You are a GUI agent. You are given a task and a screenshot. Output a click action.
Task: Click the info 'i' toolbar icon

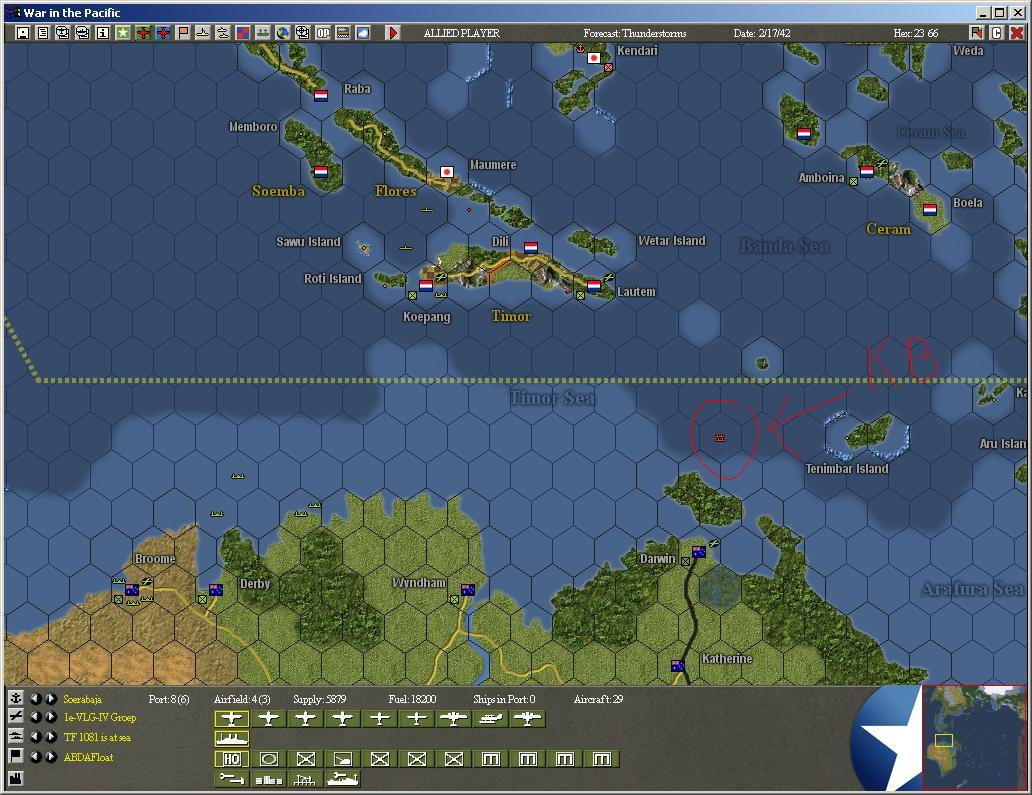pos(103,33)
